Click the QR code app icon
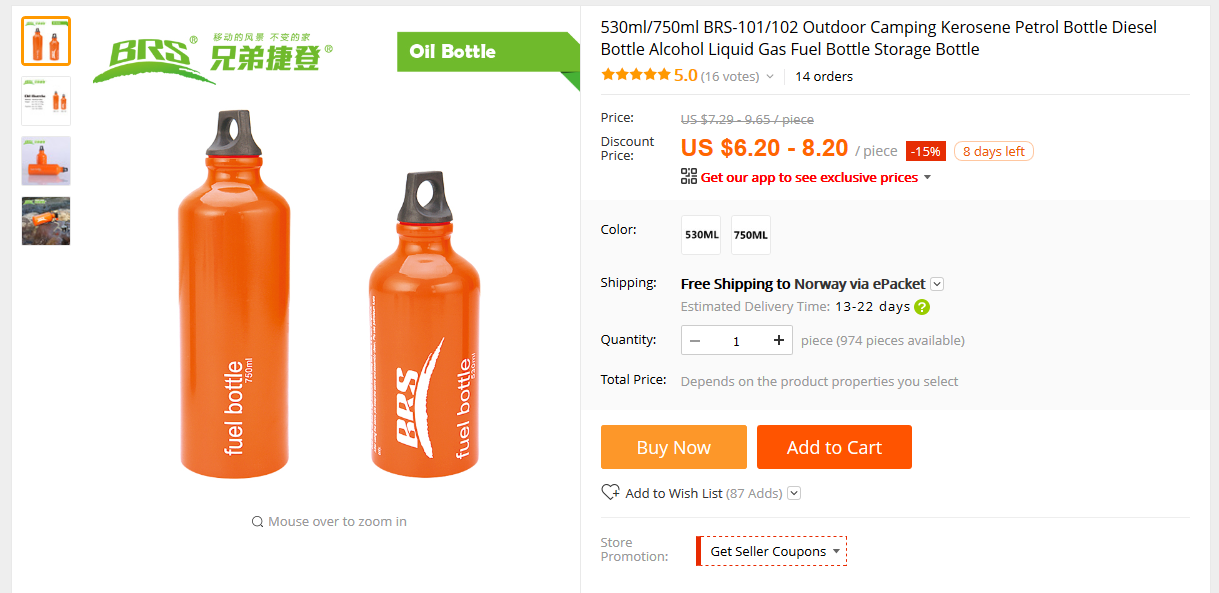Screen dimensions: 1219x593 688,177
